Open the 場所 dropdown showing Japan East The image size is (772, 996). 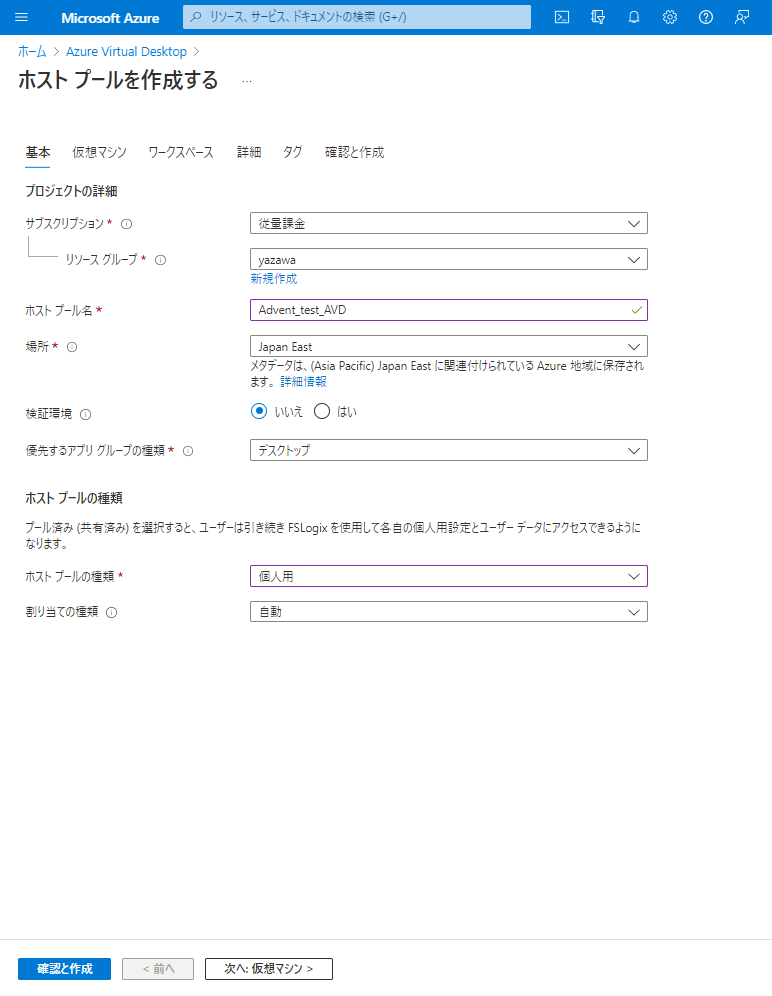(x=449, y=346)
